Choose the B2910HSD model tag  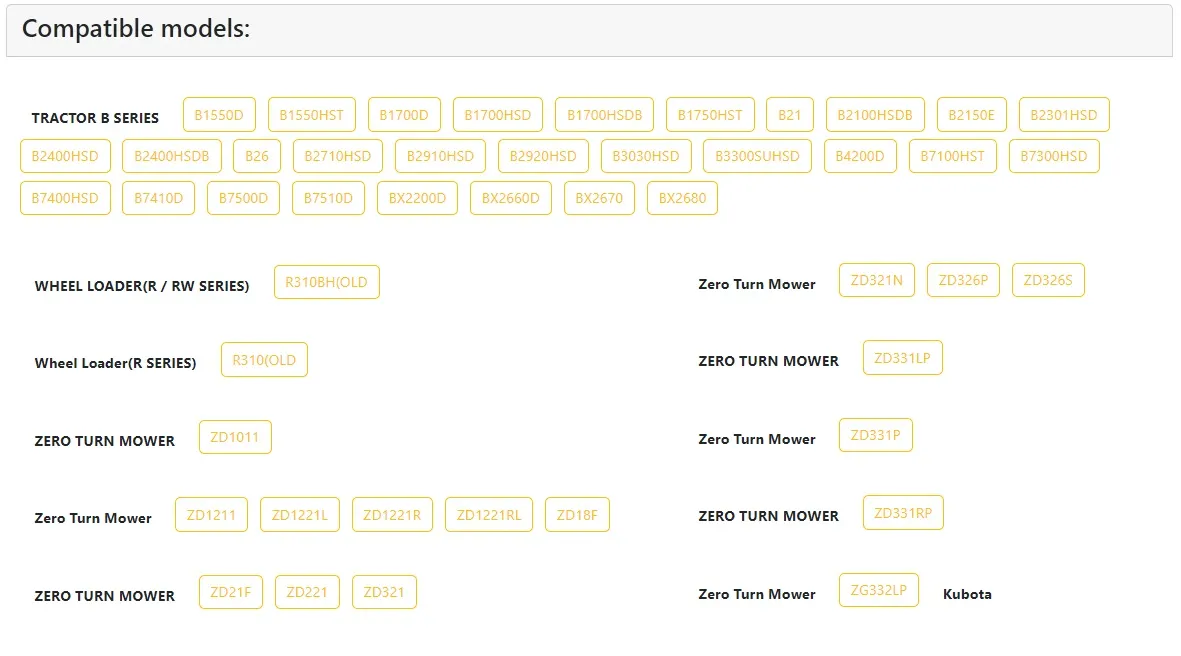(x=440, y=156)
